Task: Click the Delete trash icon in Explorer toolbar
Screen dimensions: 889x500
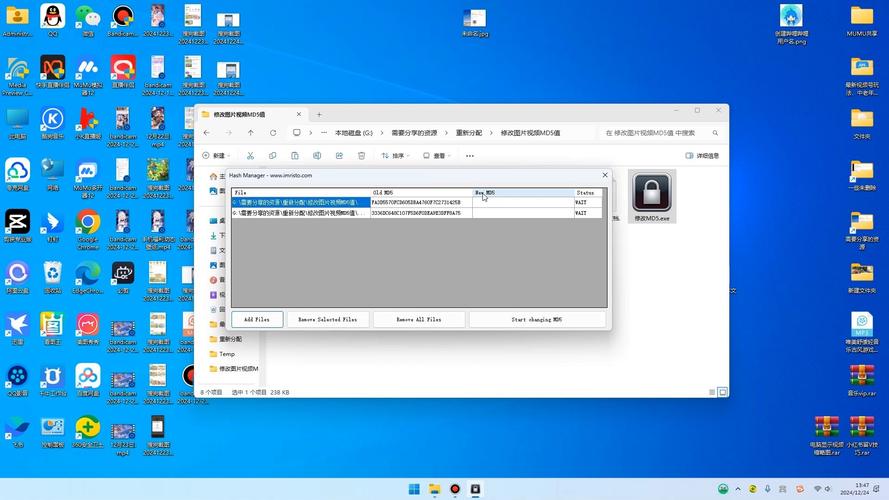Action: coord(361,156)
